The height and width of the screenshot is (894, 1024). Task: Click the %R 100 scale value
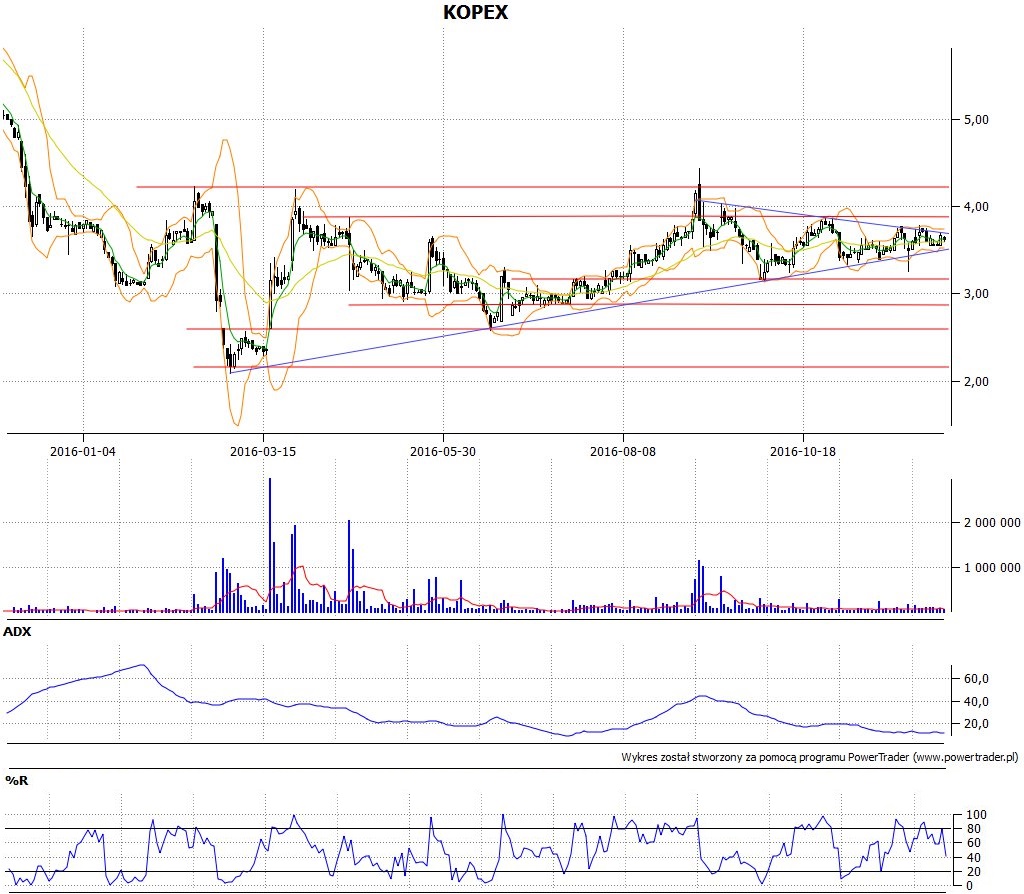point(976,815)
